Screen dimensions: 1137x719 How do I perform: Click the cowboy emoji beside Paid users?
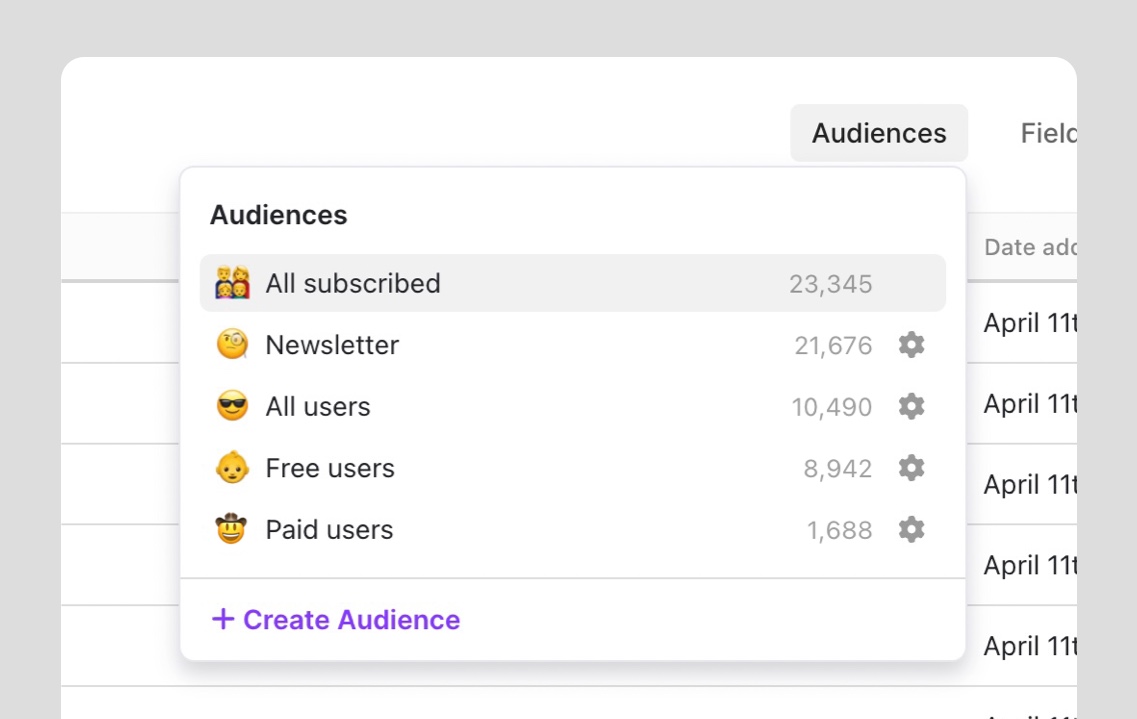pyautogui.click(x=232, y=530)
